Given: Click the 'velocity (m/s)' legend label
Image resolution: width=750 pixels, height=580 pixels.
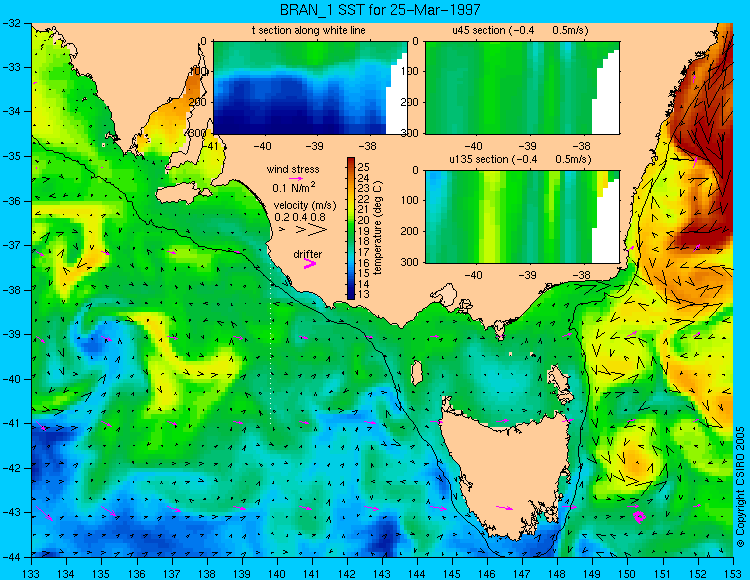Looking at the screenshot, I should (305, 205).
